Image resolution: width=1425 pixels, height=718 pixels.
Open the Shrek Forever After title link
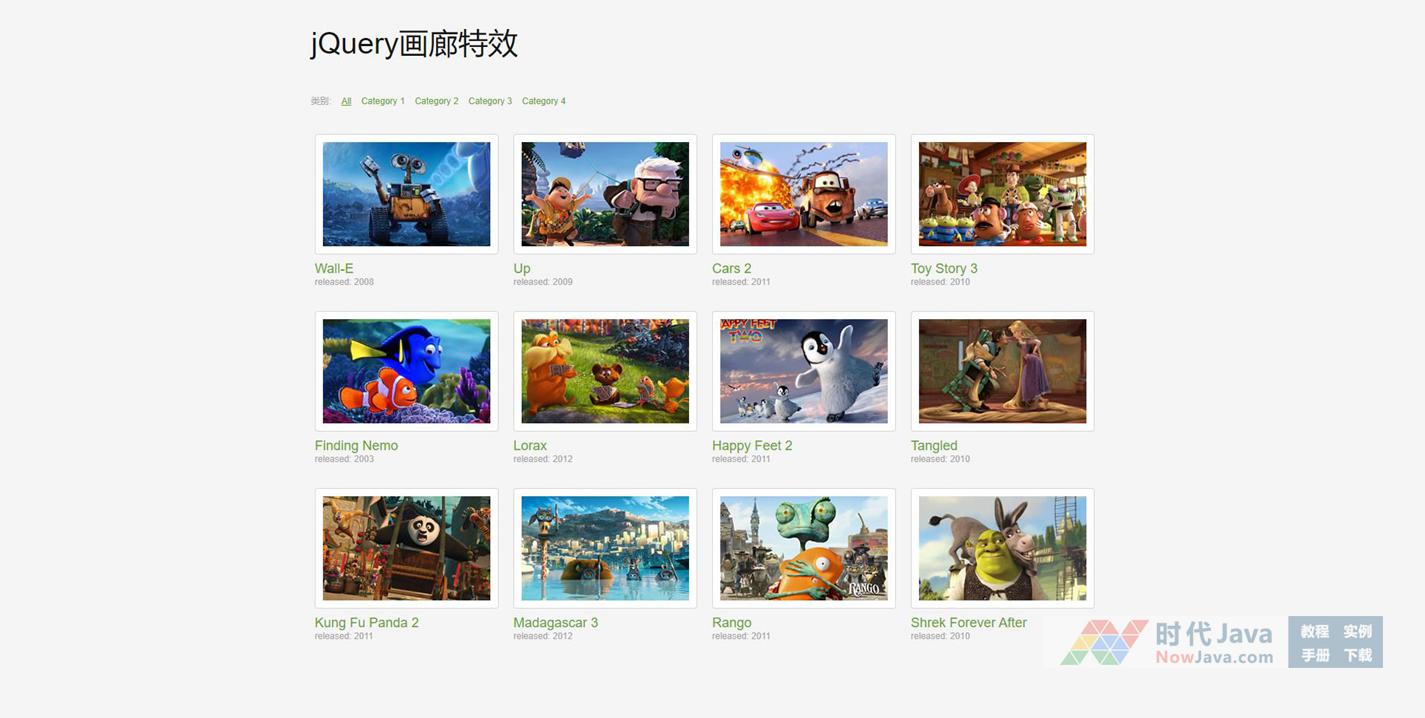[968, 622]
